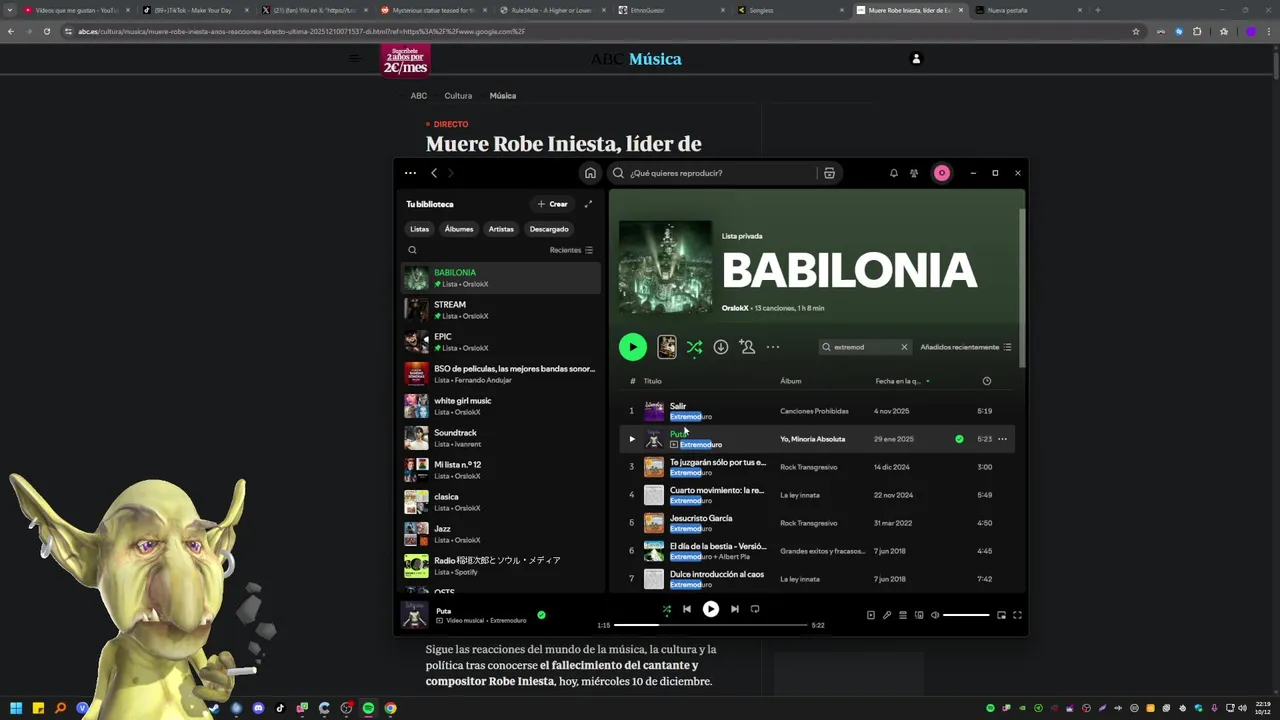Invite collaborators to BABILONIA playlist
Viewport: 1280px width, 720px height.
[x=747, y=347]
